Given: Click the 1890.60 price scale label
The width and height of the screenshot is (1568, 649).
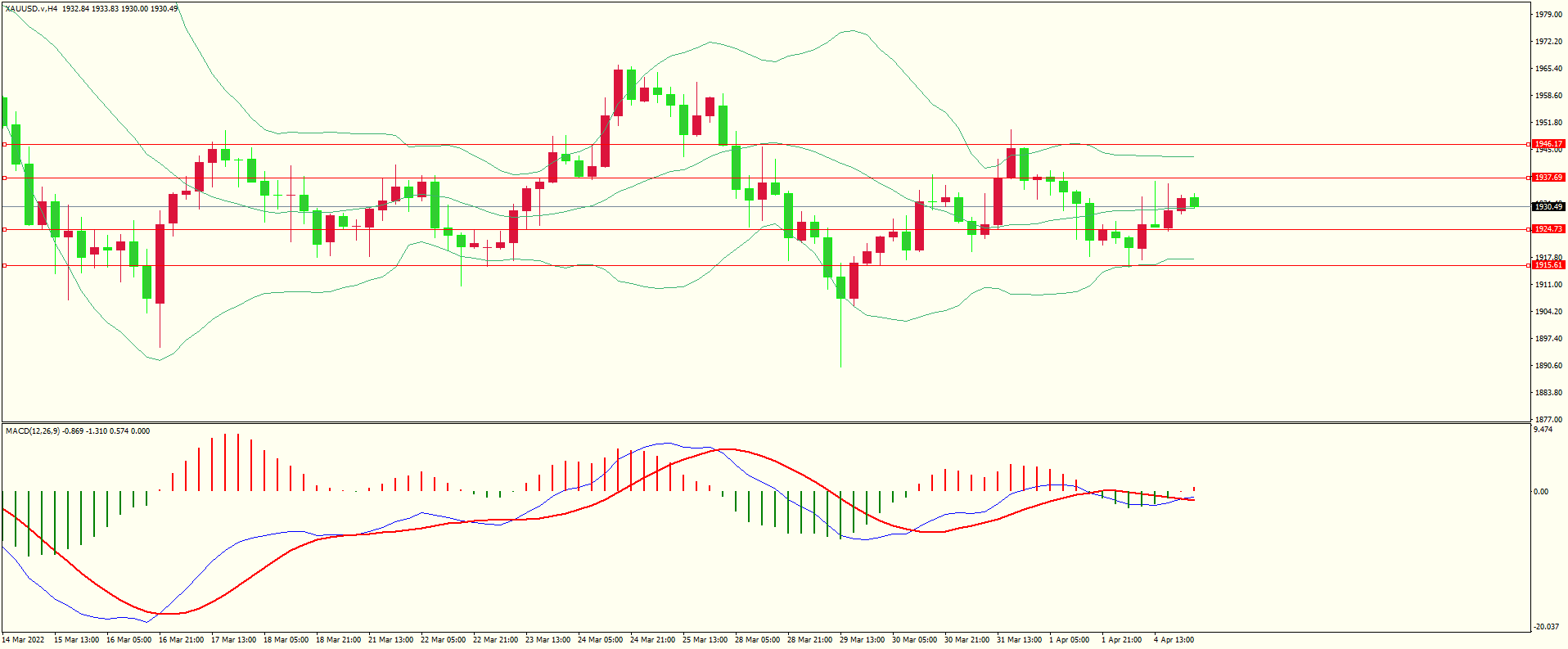Looking at the screenshot, I should click(1549, 366).
